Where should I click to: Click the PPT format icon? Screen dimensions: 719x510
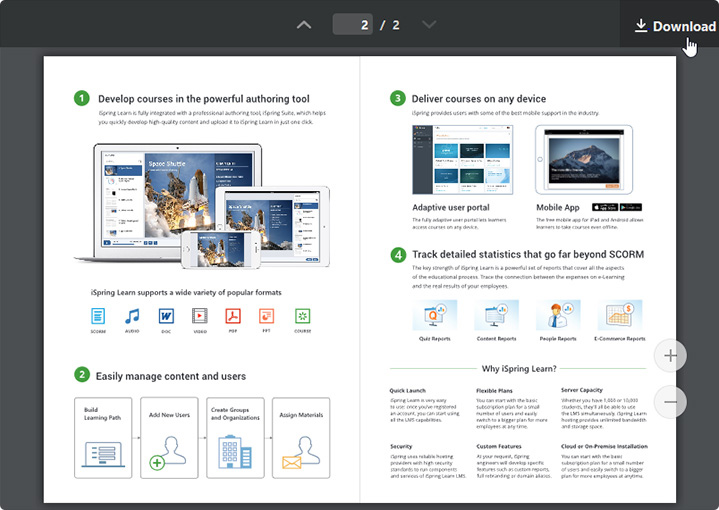pos(266,316)
